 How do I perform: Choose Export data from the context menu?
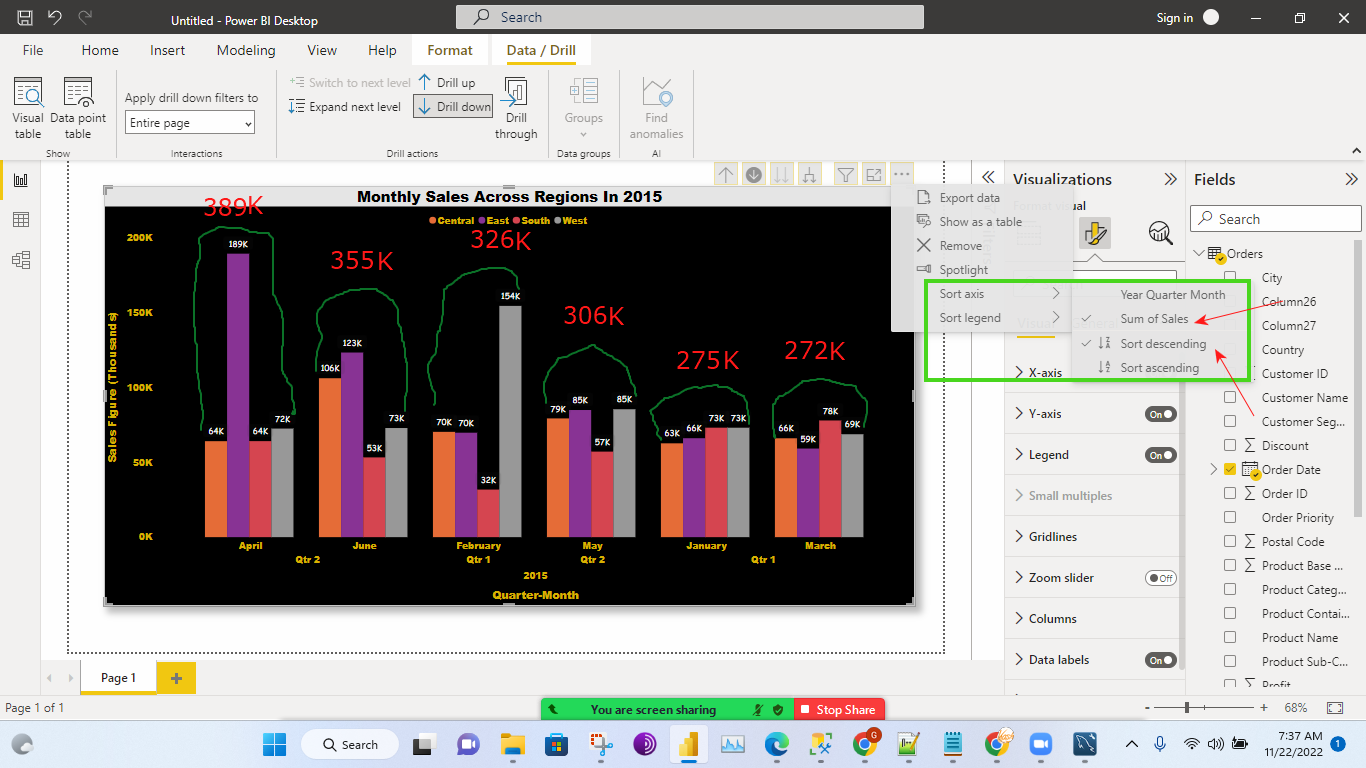tap(969, 198)
